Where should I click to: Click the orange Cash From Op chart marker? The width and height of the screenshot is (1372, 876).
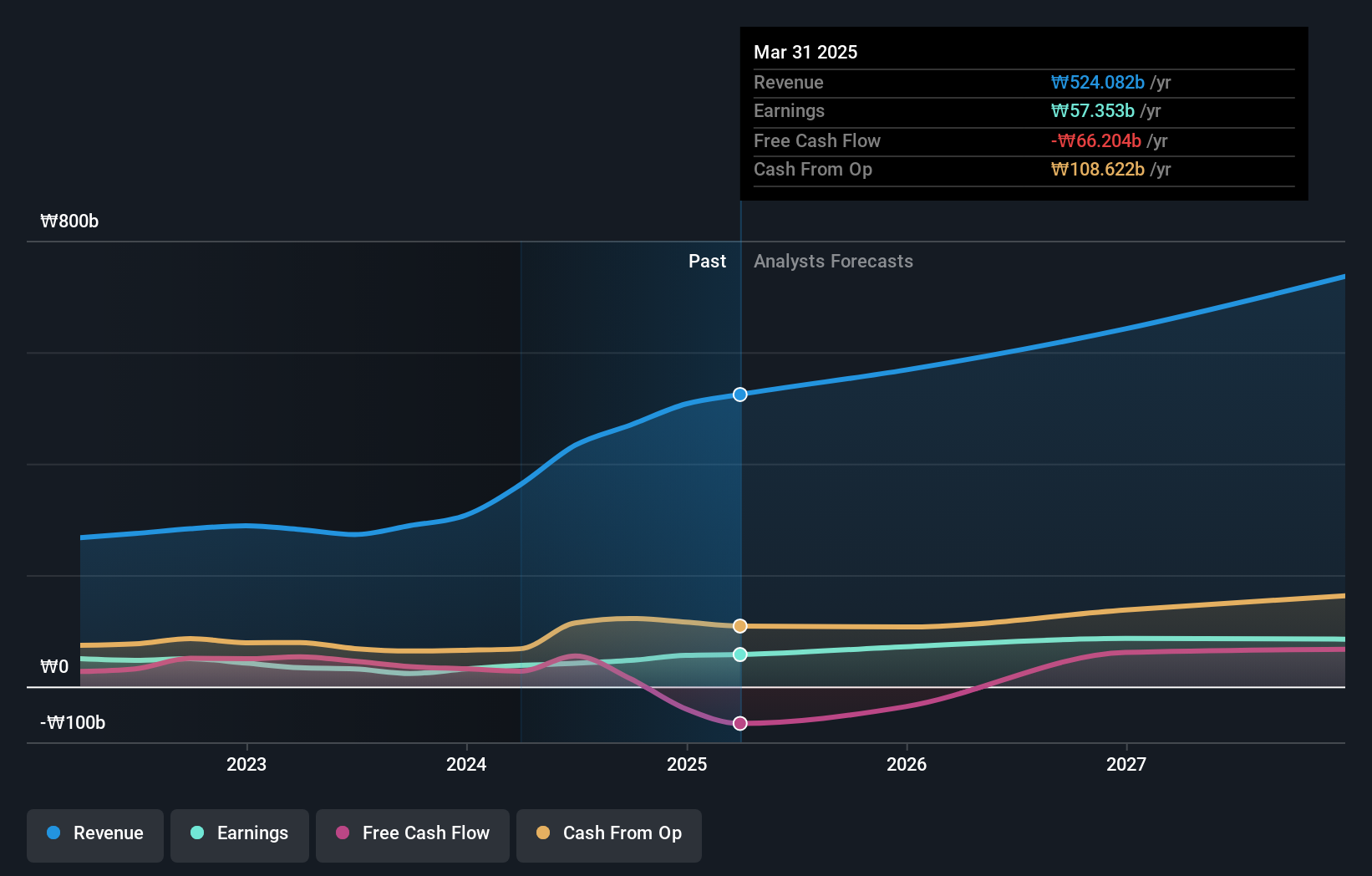point(739,624)
